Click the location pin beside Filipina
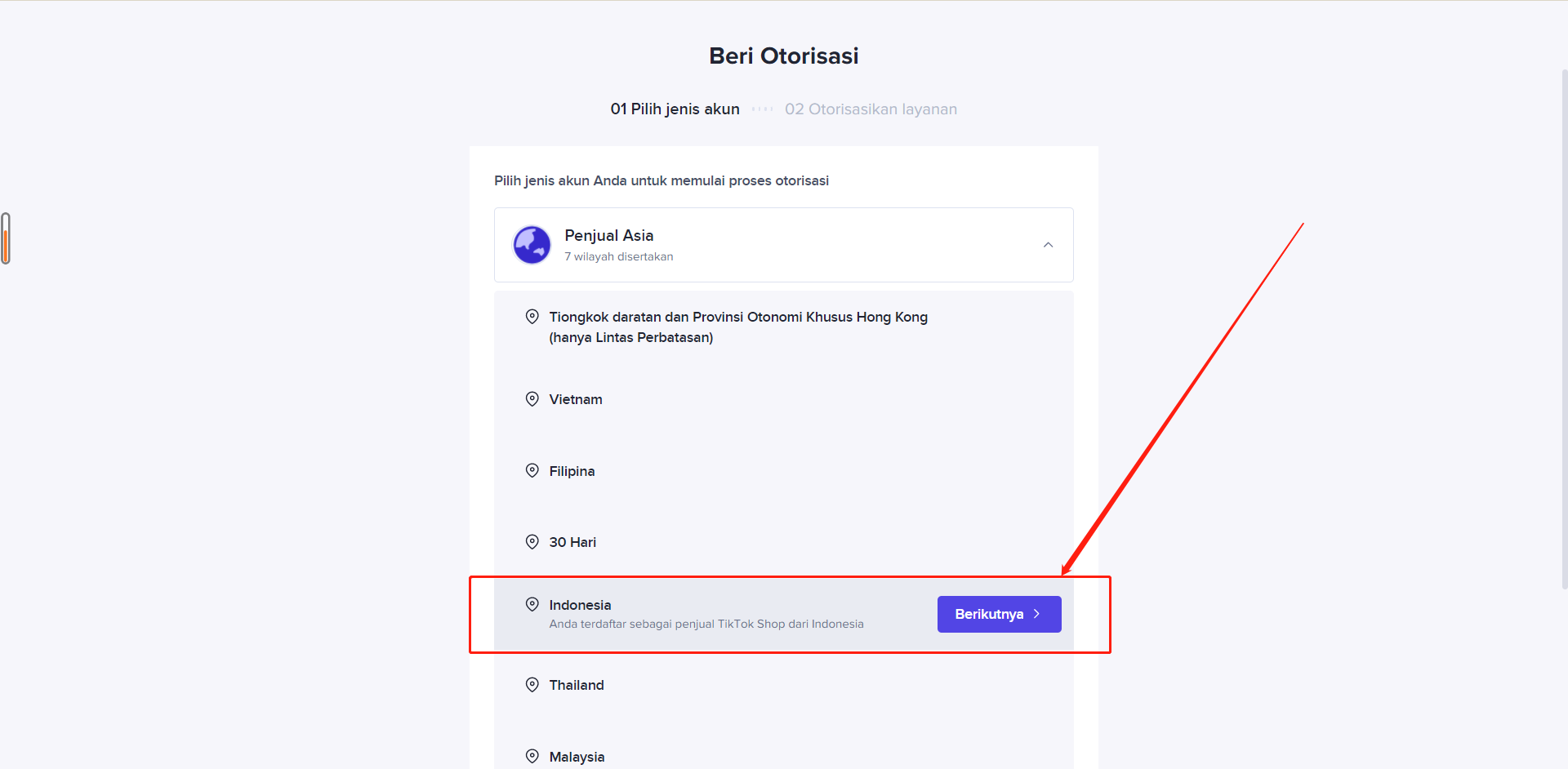This screenshot has width=1568, height=769. point(532,471)
